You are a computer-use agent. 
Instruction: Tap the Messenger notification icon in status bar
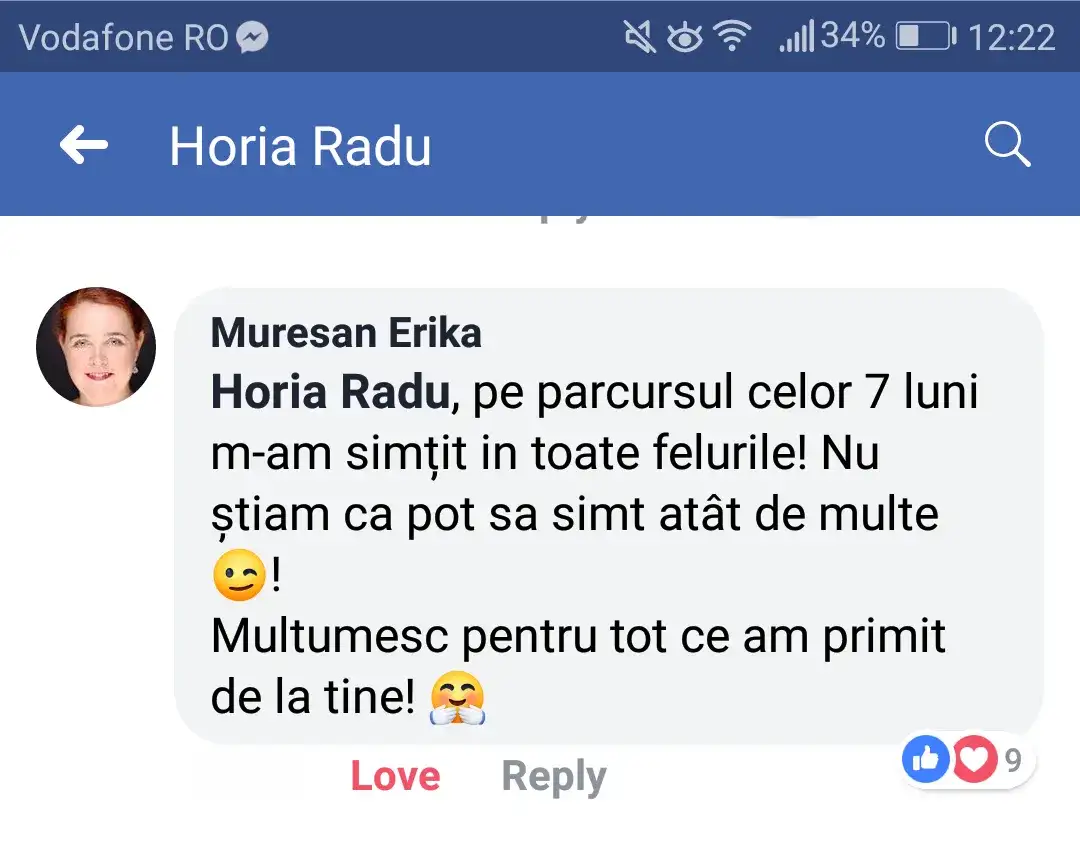[253, 38]
